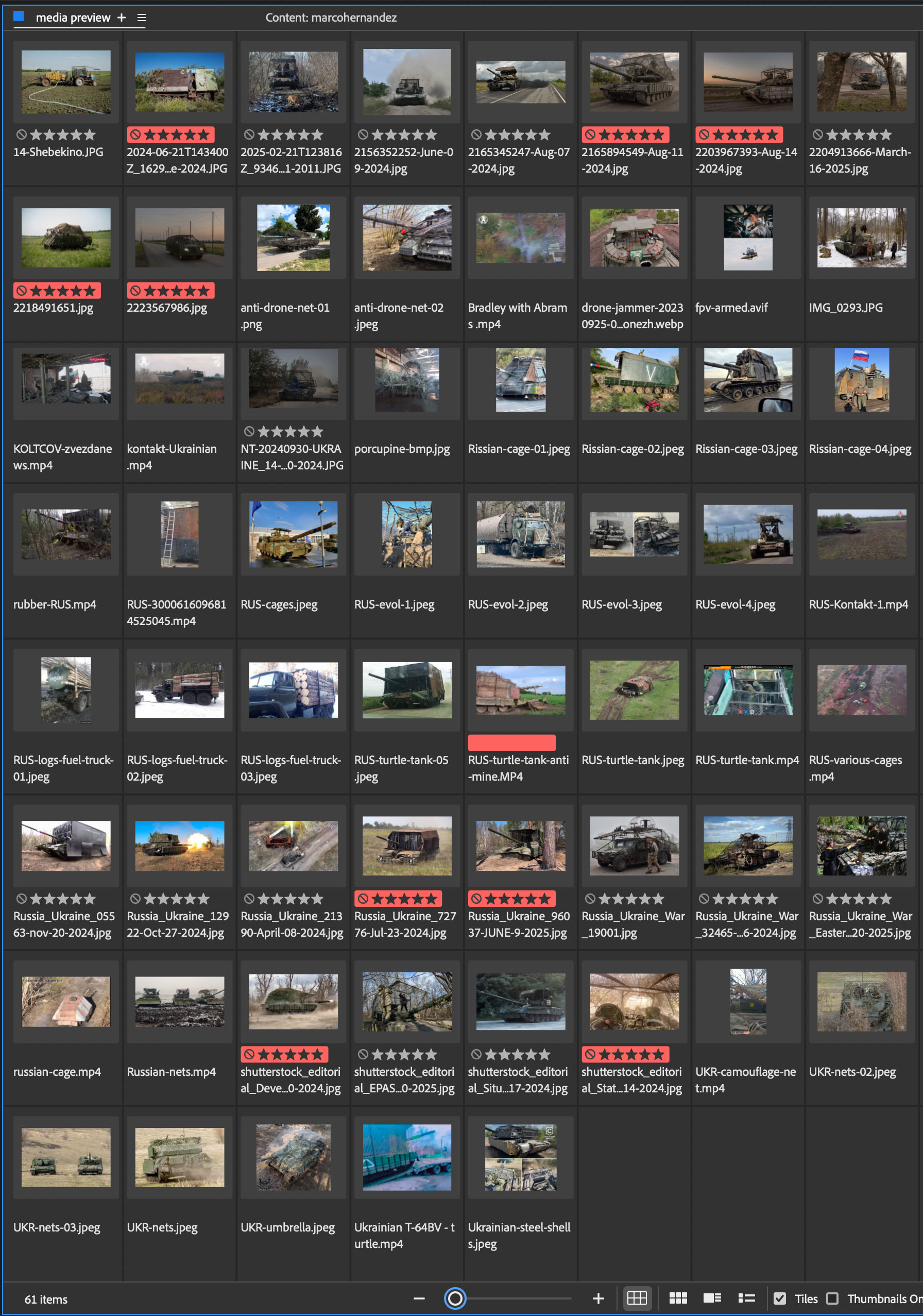Click the thumbnail size slider handle
This screenshot has height=1316, width=923.
click(x=455, y=1298)
